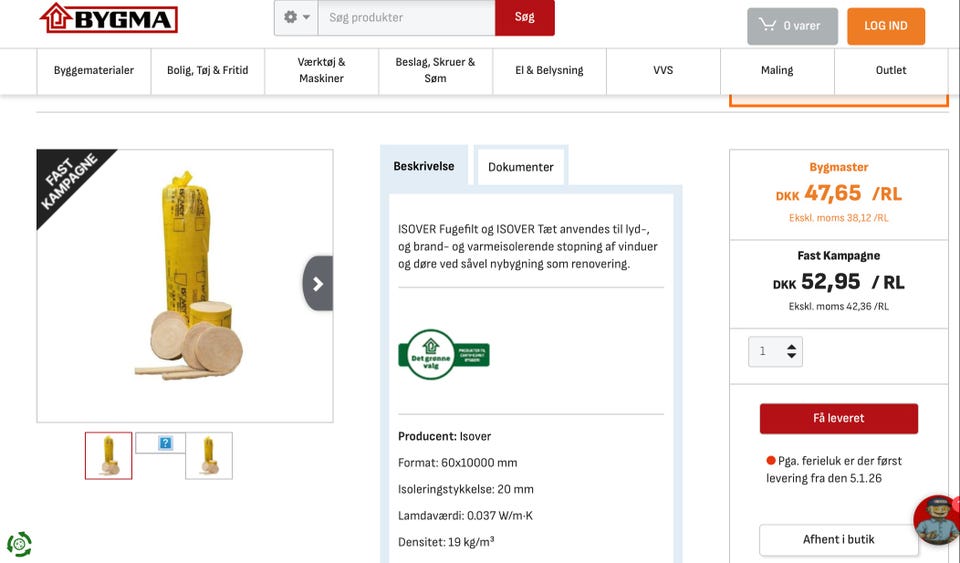
Task: Click the 'Lamdaværdi: 0.037 W/m·K' line
Action: (465, 515)
